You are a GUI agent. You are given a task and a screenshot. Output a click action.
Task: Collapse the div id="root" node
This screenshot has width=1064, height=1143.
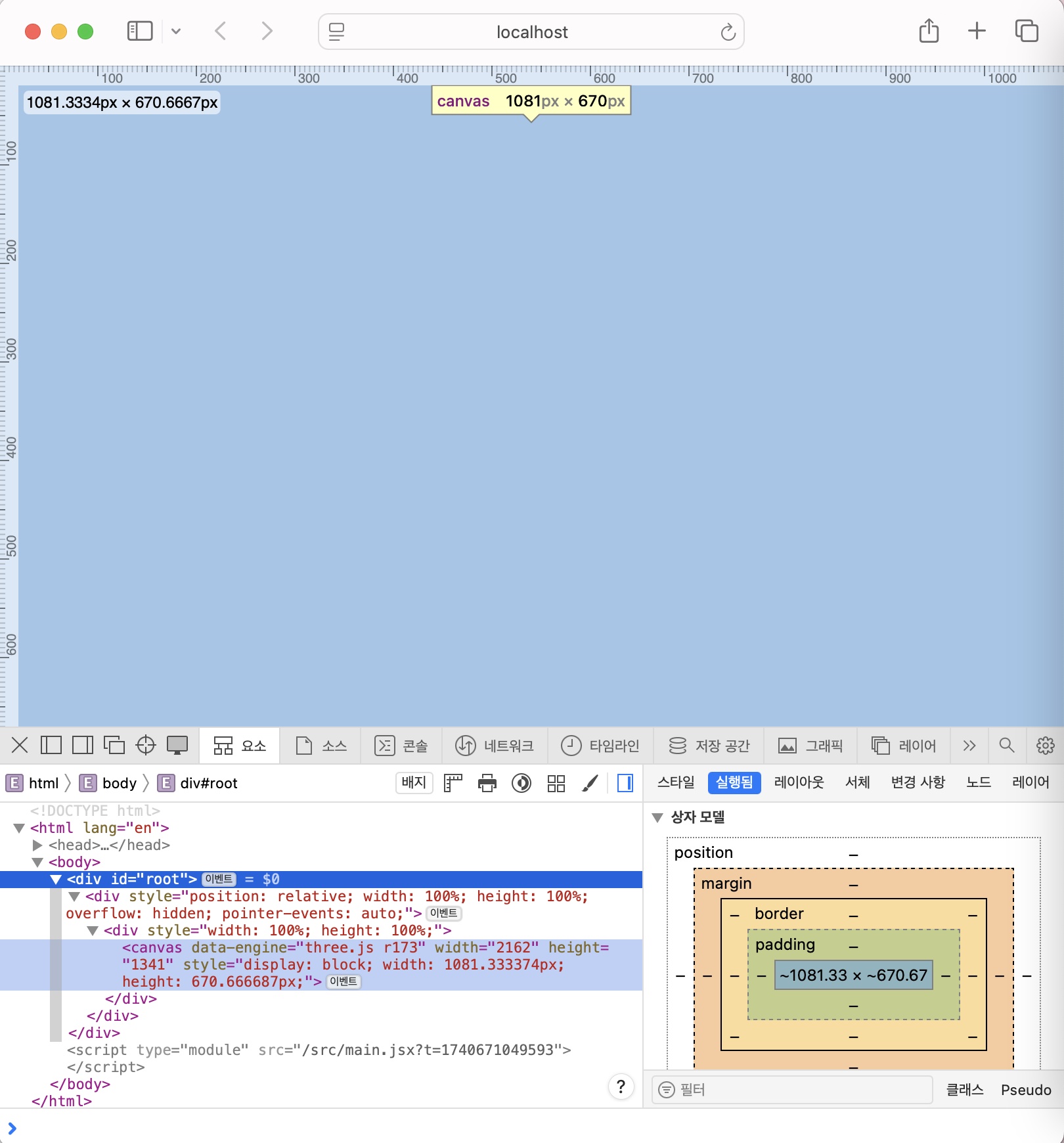point(56,879)
